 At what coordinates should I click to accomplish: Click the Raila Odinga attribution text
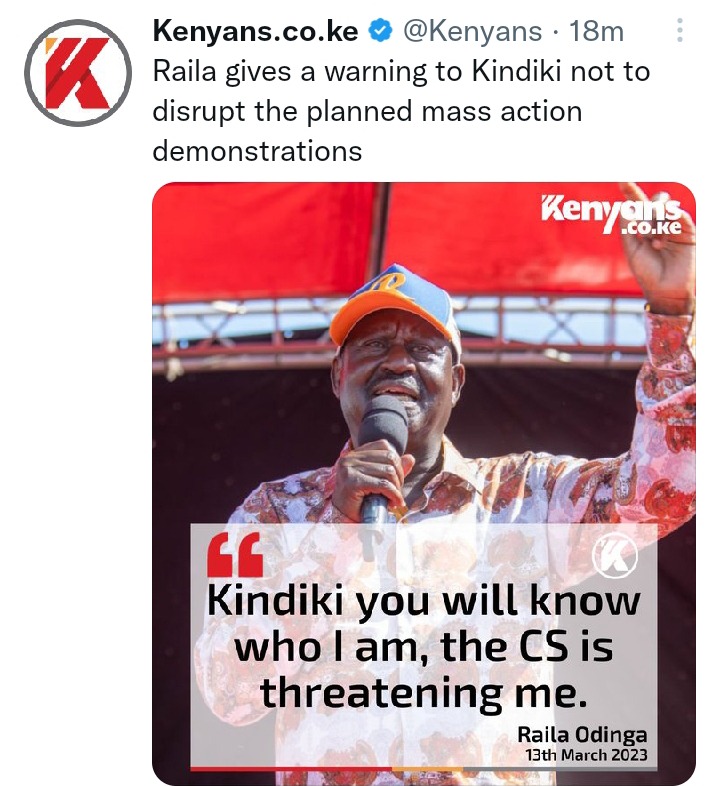[x=582, y=734]
